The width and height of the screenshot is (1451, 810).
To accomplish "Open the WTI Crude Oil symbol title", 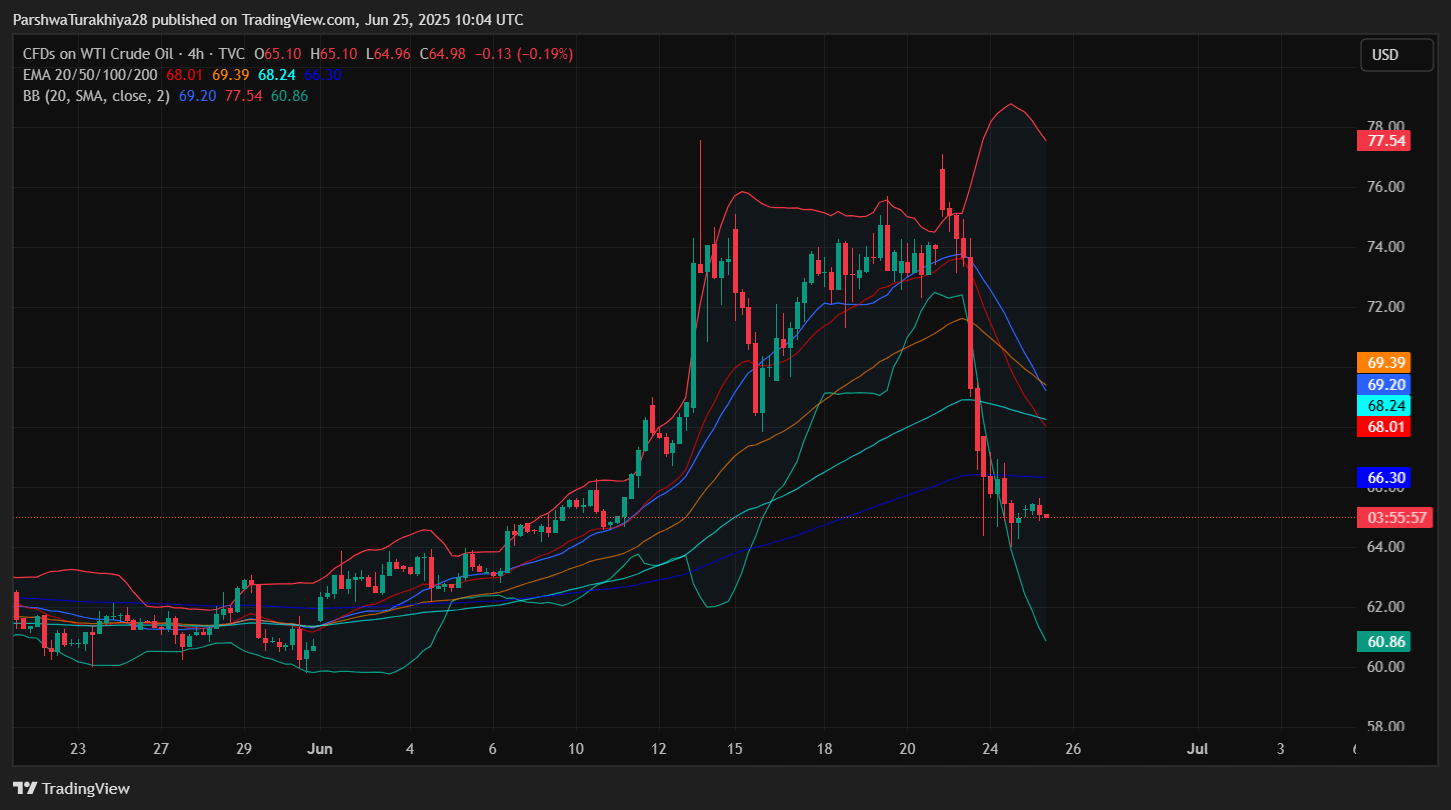I will pyautogui.click(x=100, y=54).
